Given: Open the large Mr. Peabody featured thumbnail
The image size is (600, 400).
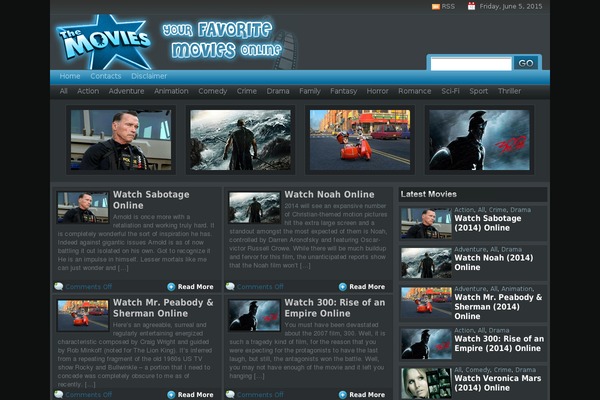Looking at the screenshot, I should tap(360, 140).
